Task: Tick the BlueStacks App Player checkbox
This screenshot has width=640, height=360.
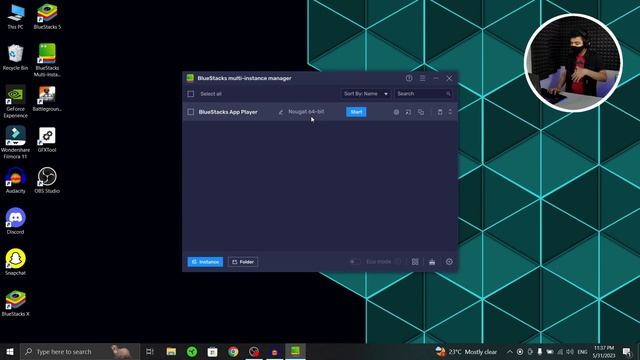Action: point(191,112)
